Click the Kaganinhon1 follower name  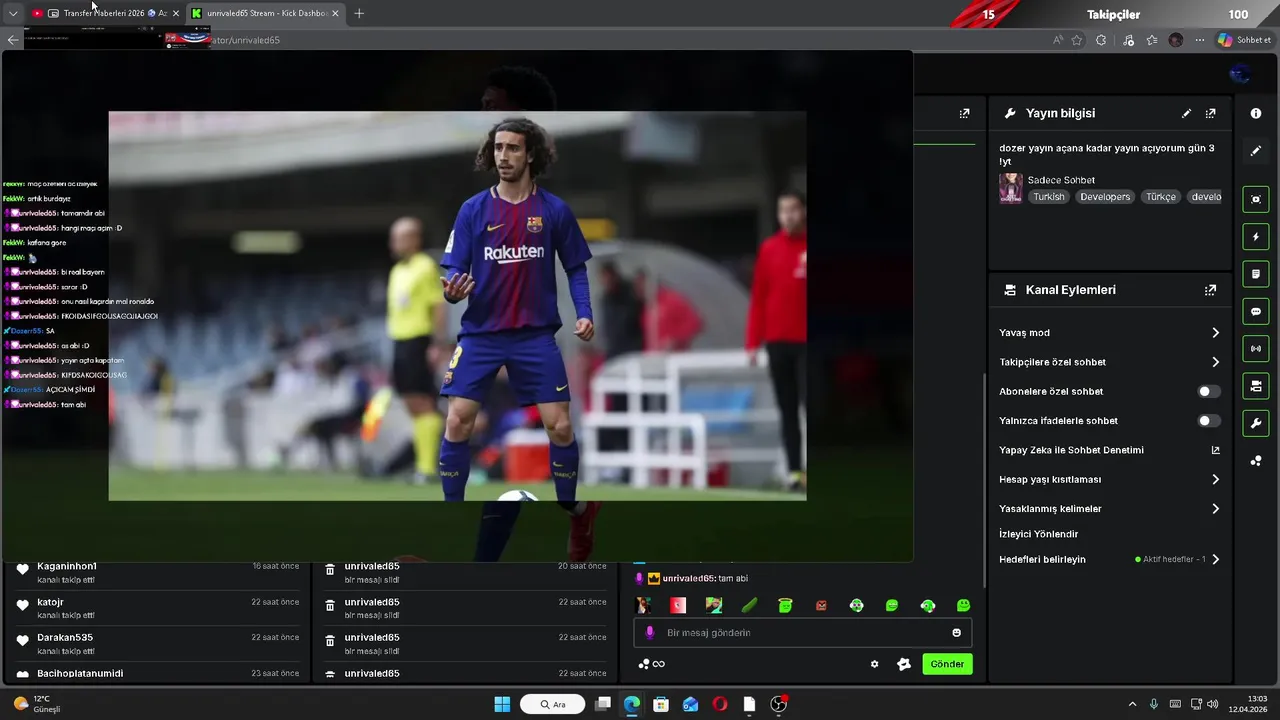67,567
